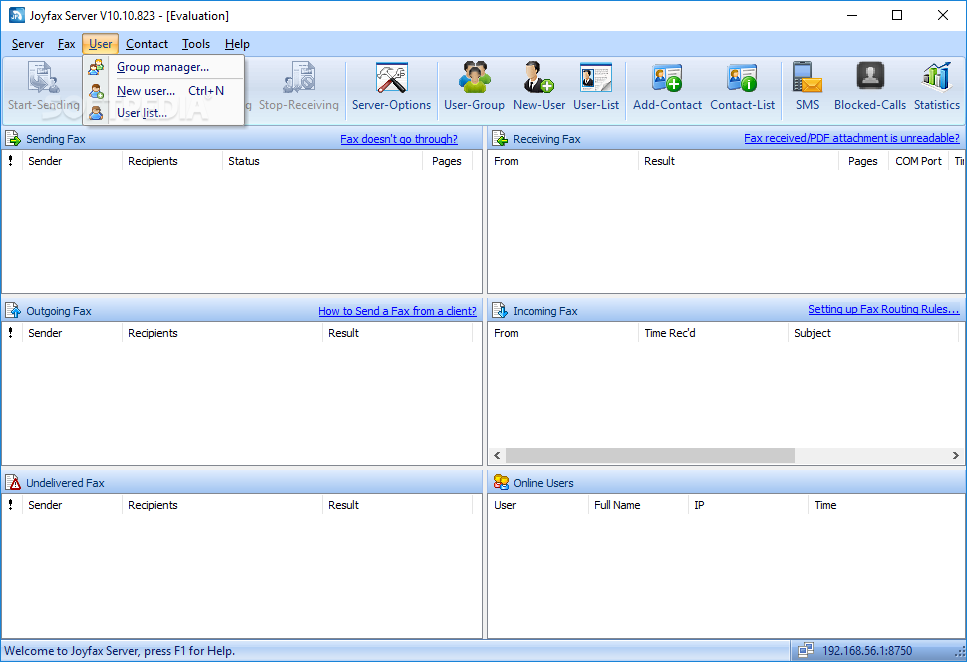
Task: Sort Undelivered Fax by Recipients column
Action: [x=222, y=505]
